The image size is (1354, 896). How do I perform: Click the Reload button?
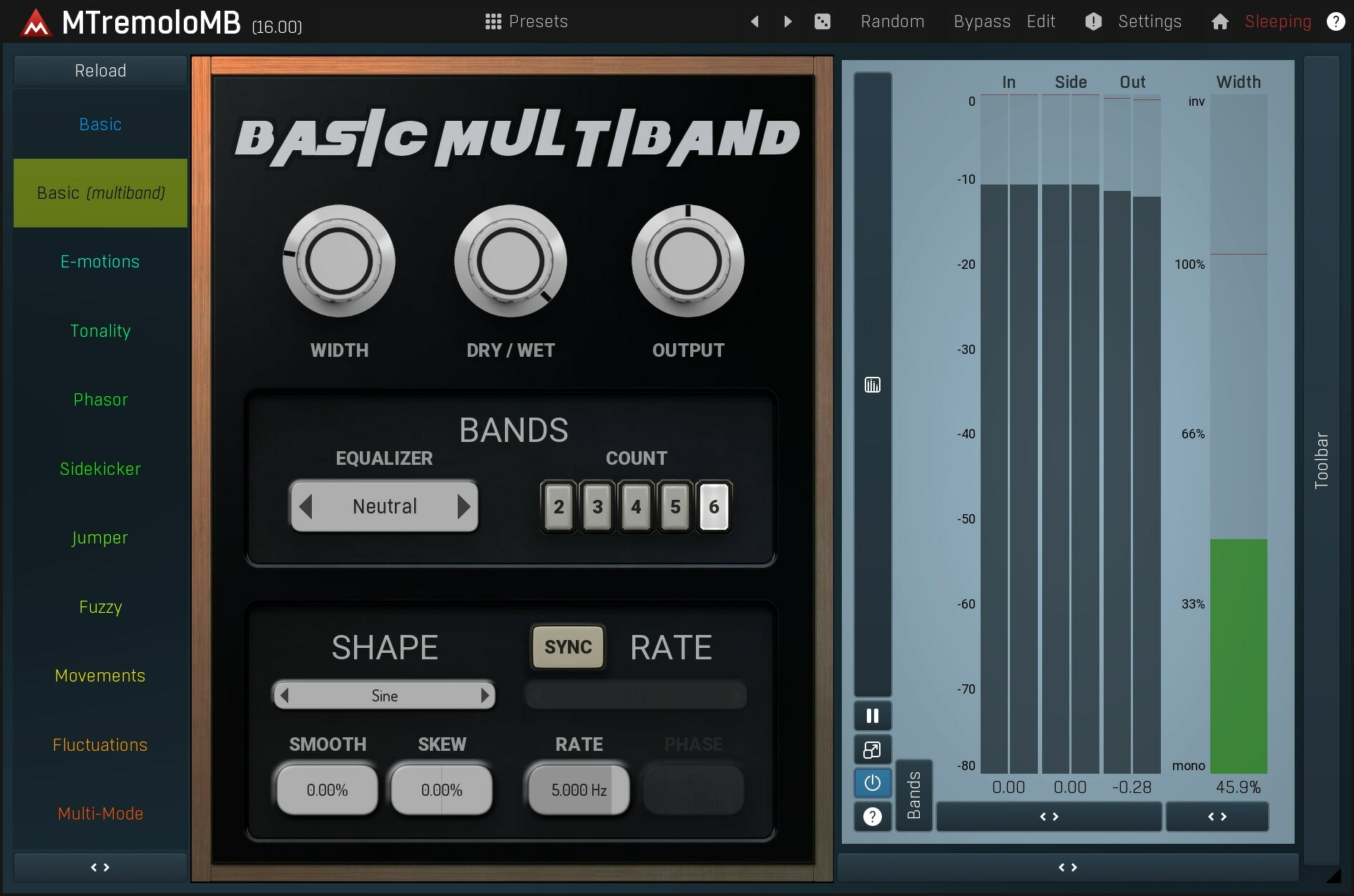(x=100, y=70)
